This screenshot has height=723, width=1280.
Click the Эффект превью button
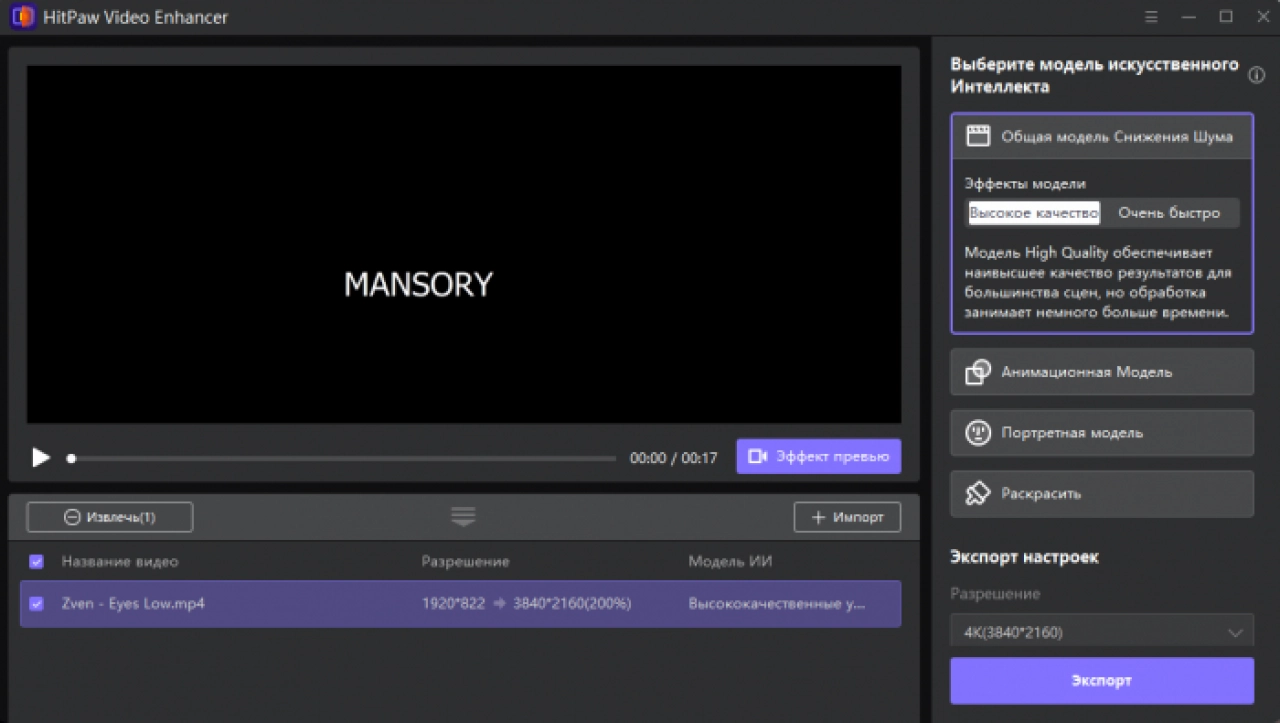818,456
